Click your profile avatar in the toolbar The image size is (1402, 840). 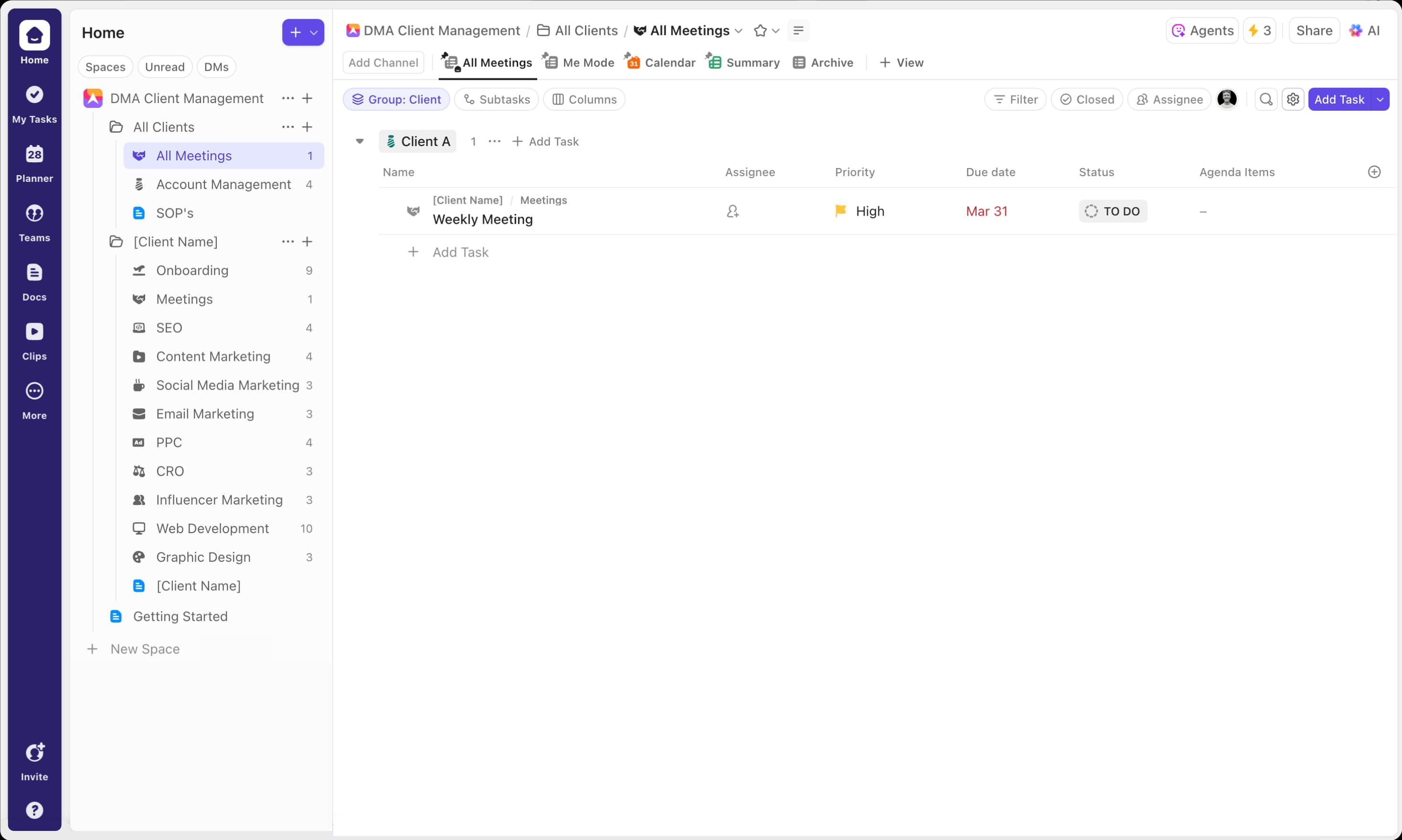click(x=1227, y=99)
